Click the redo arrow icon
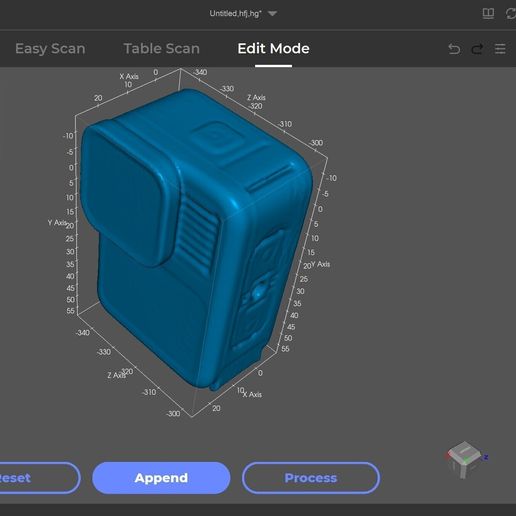This screenshot has height=516, width=516. 477,49
